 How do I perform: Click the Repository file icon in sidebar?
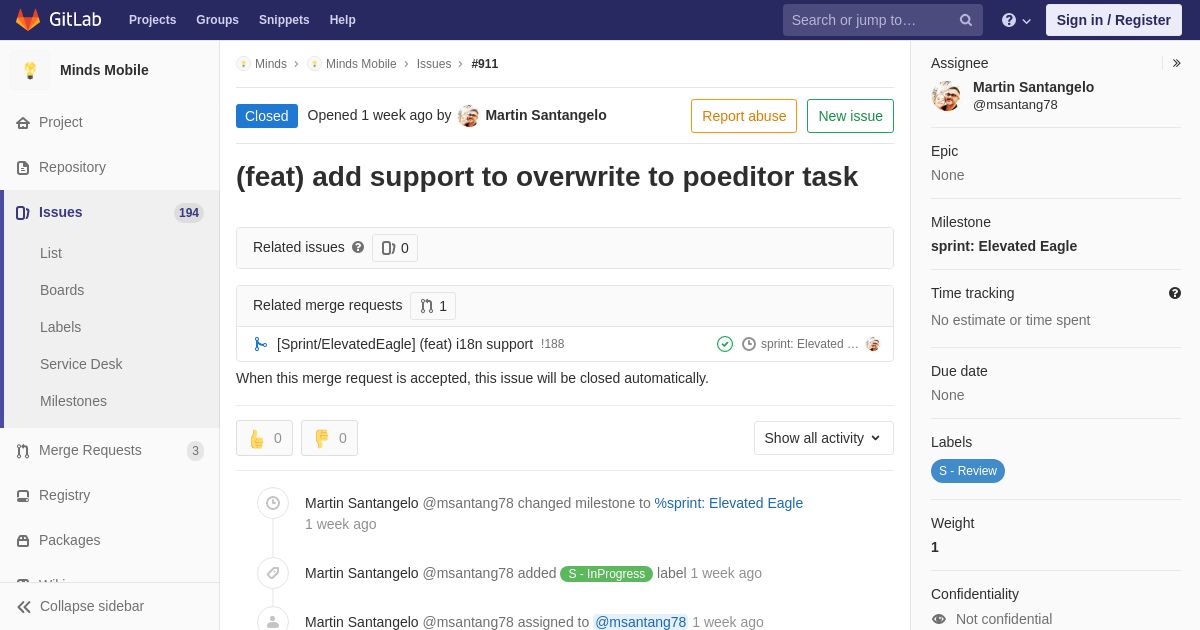23,167
